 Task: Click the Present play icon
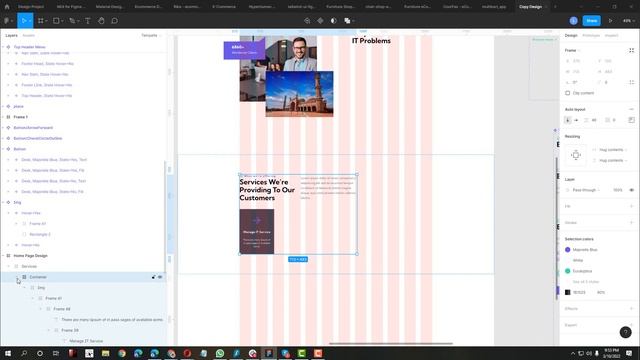[x=611, y=20]
